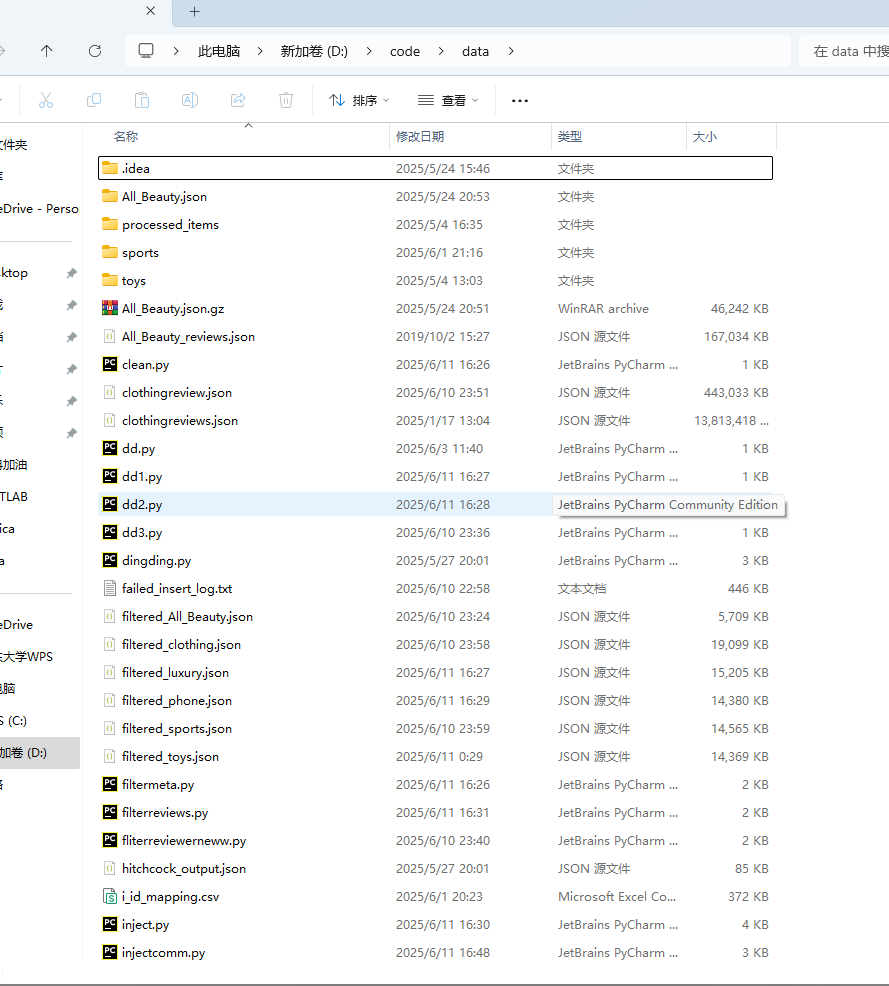Click the Refresh icon
The width and height of the screenshot is (889, 986).
[95, 51]
